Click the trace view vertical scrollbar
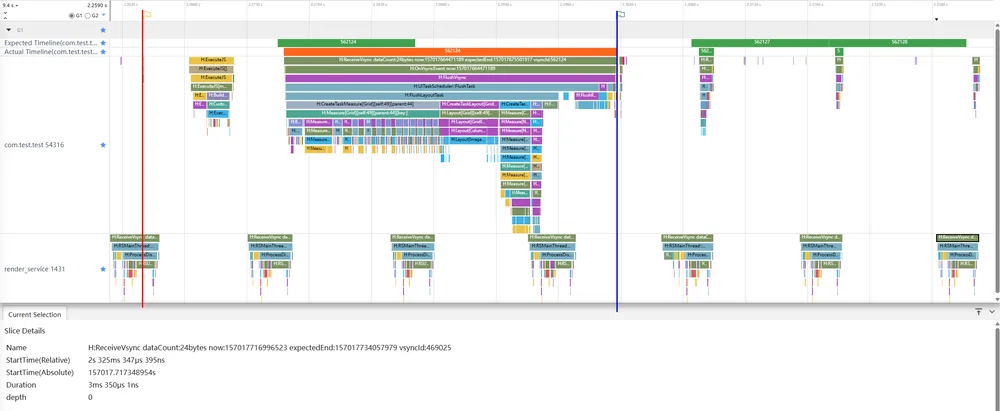 coord(997,160)
